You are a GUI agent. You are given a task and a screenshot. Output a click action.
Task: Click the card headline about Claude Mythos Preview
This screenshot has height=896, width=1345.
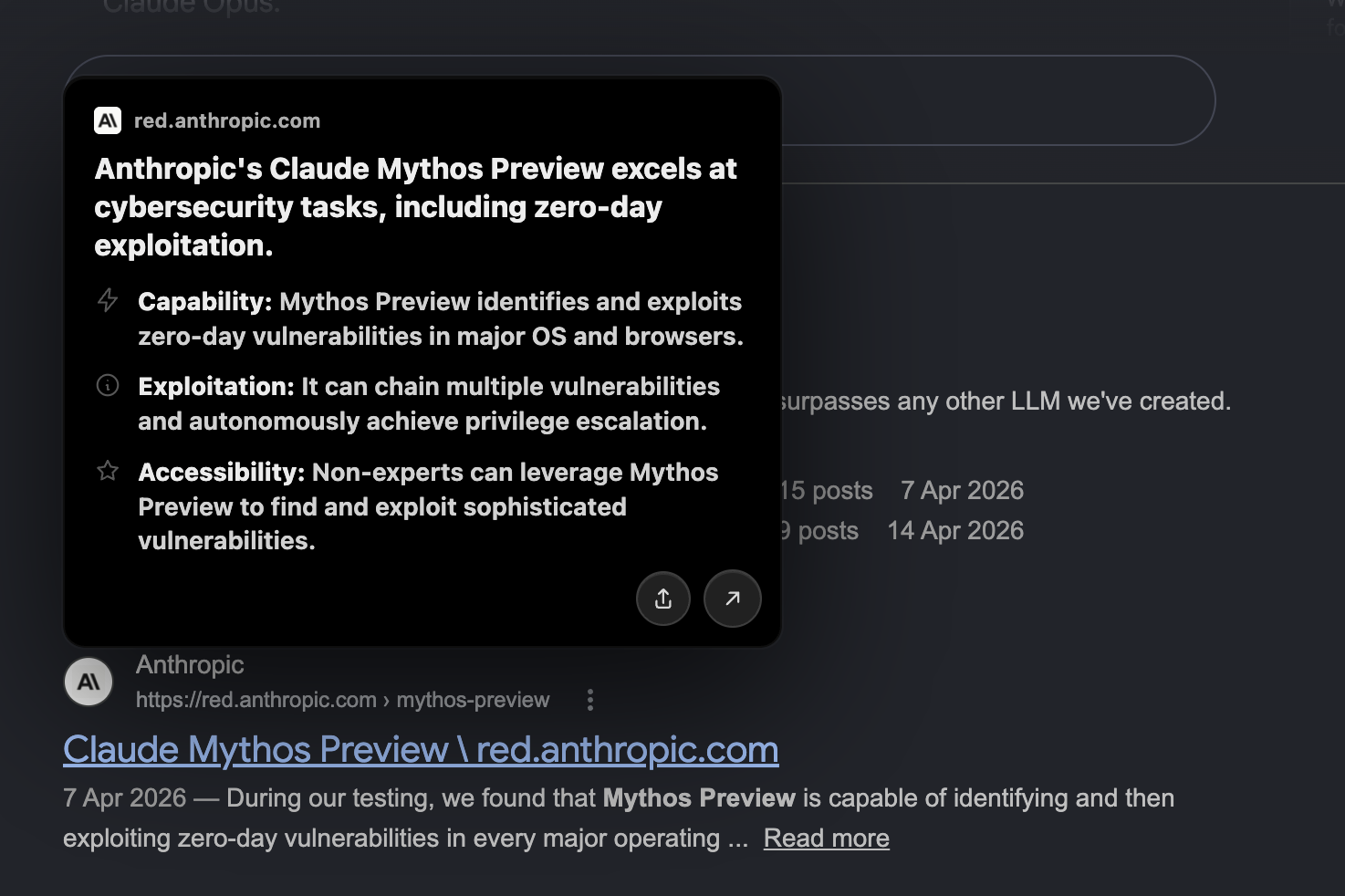416,207
